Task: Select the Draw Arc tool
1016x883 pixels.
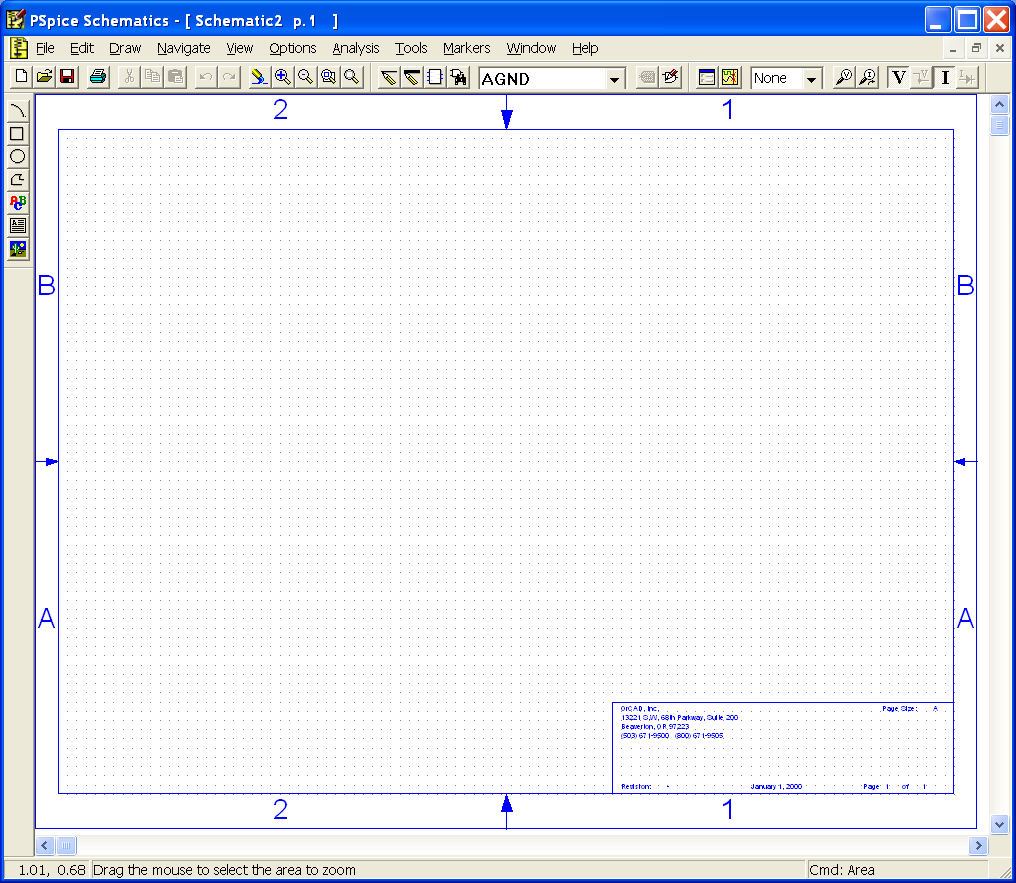Action: [17, 111]
